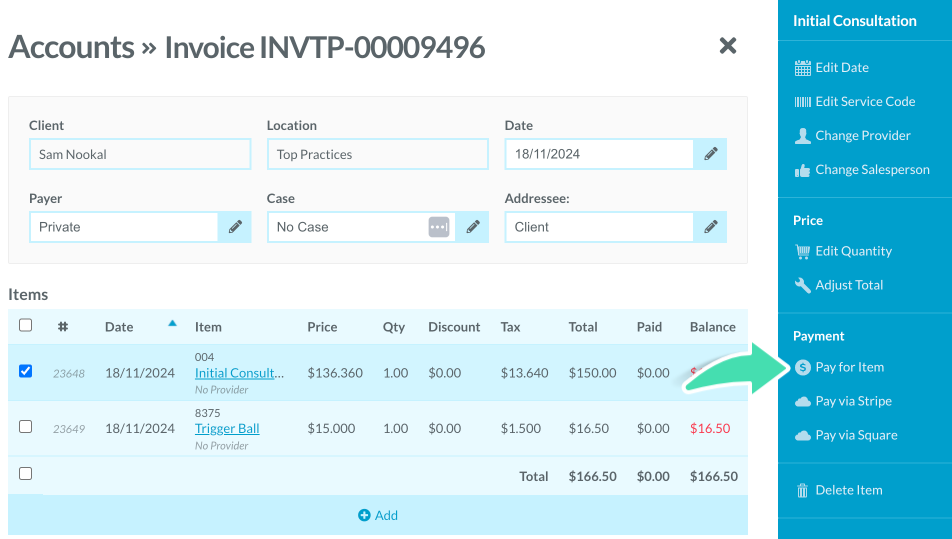Close the invoice with the X icon

tap(727, 46)
